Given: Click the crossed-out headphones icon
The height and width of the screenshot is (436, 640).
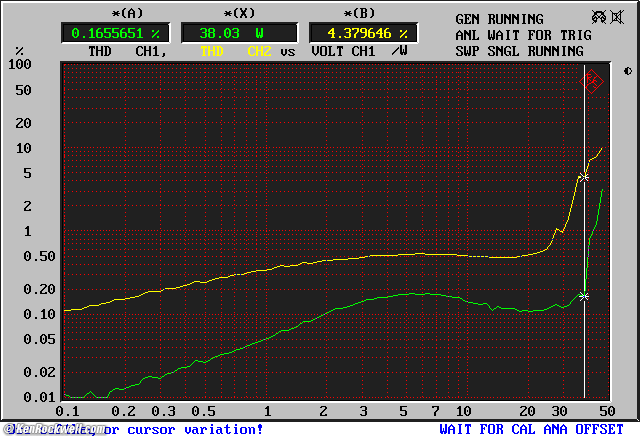Looking at the screenshot, I should point(599,17).
